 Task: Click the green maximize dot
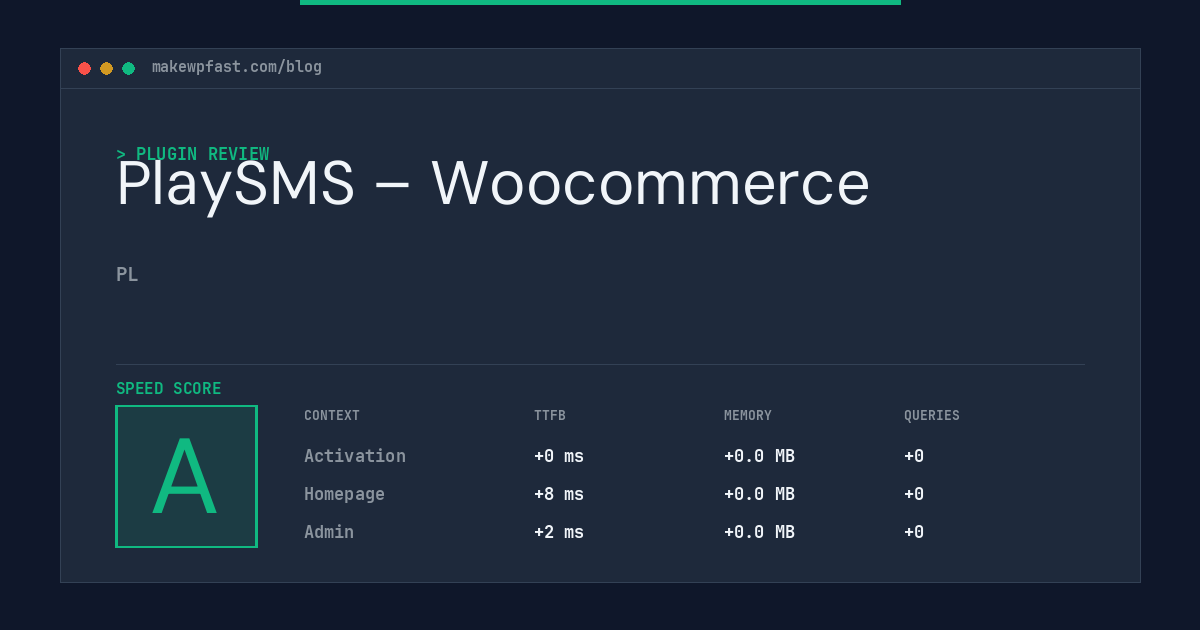128,68
